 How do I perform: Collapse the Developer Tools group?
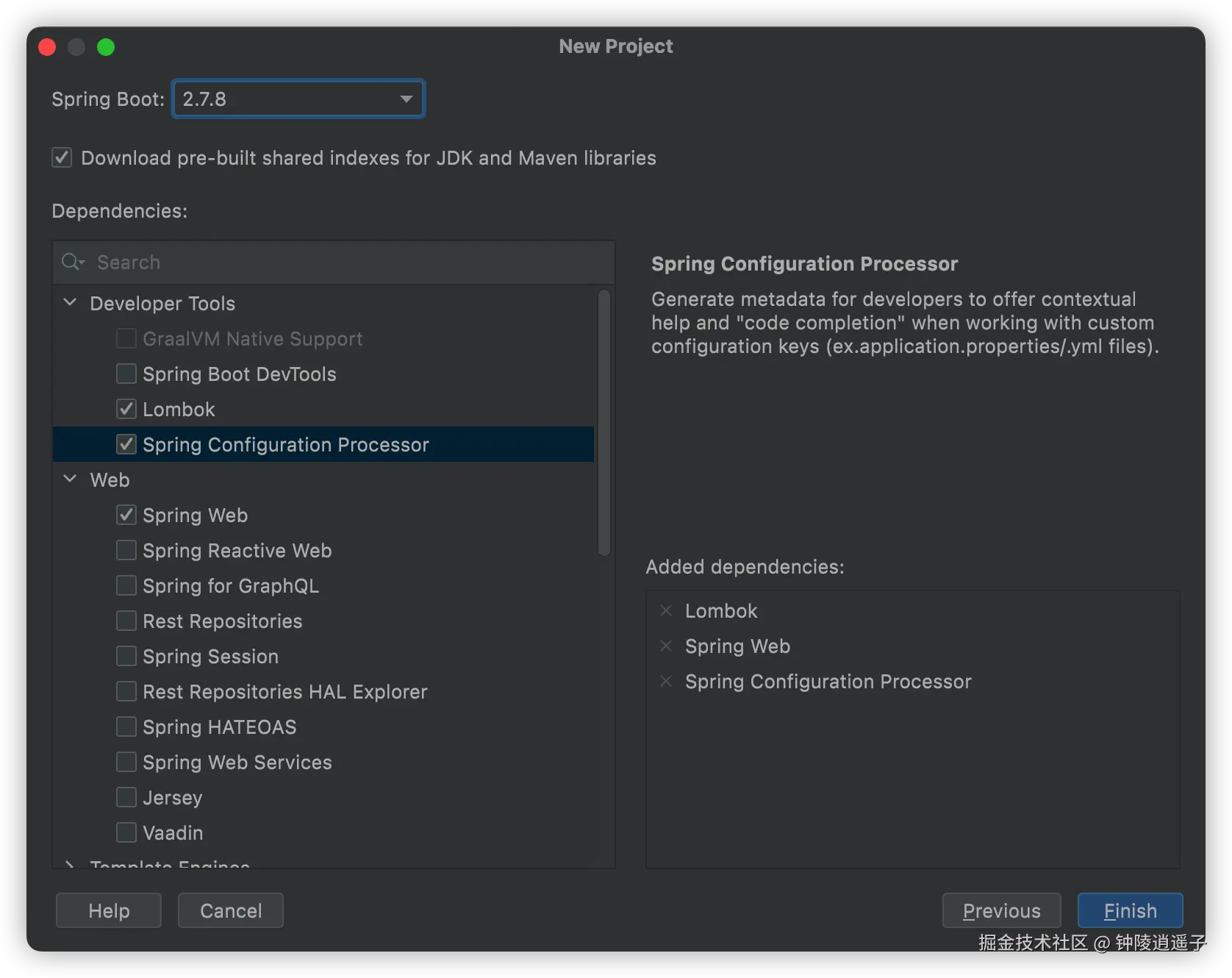click(x=71, y=303)
